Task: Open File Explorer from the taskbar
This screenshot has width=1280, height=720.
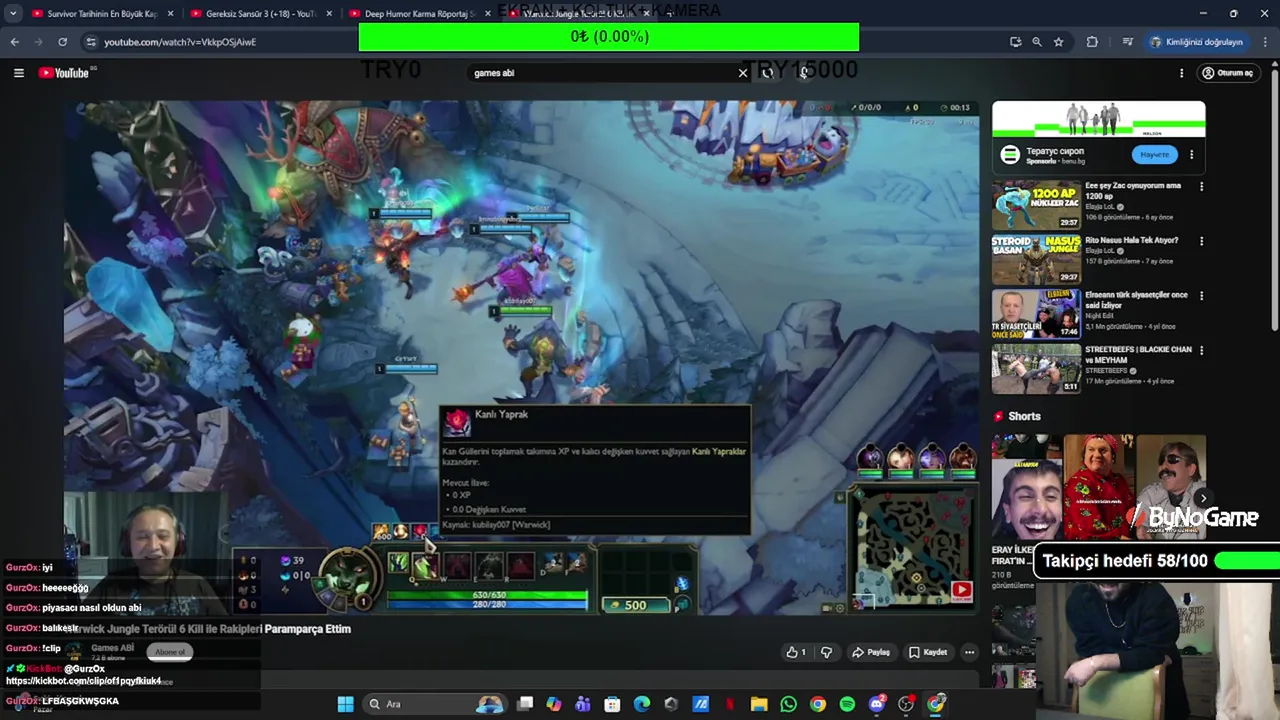Action: (759, 704)
